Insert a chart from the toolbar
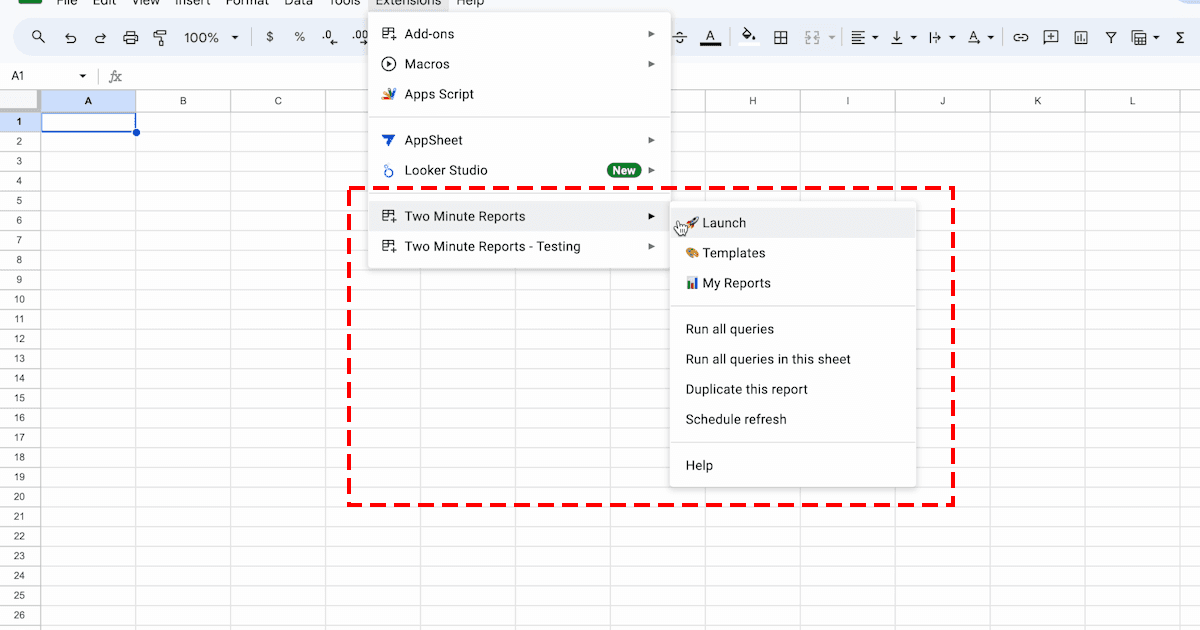Image resolution: width=1200 pixels, height=630 pixels. coord(1080,37)
